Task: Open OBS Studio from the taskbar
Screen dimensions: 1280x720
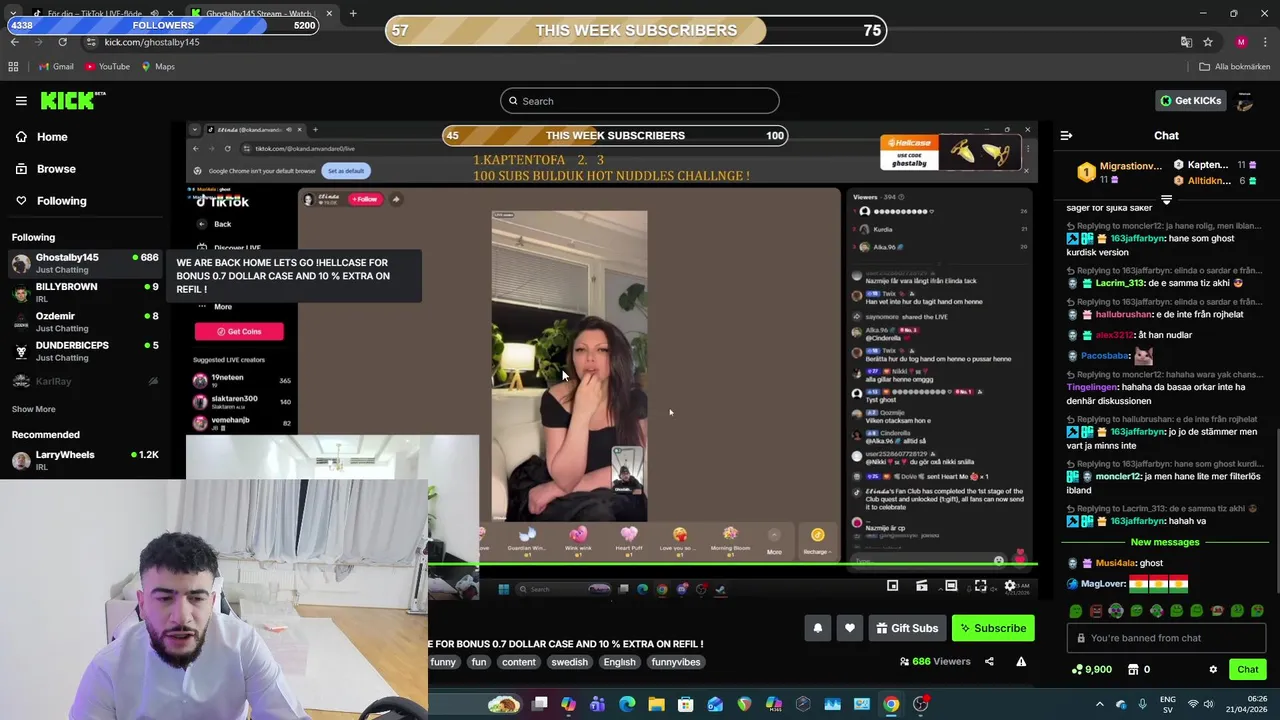Action: click(x=920, y=704)
